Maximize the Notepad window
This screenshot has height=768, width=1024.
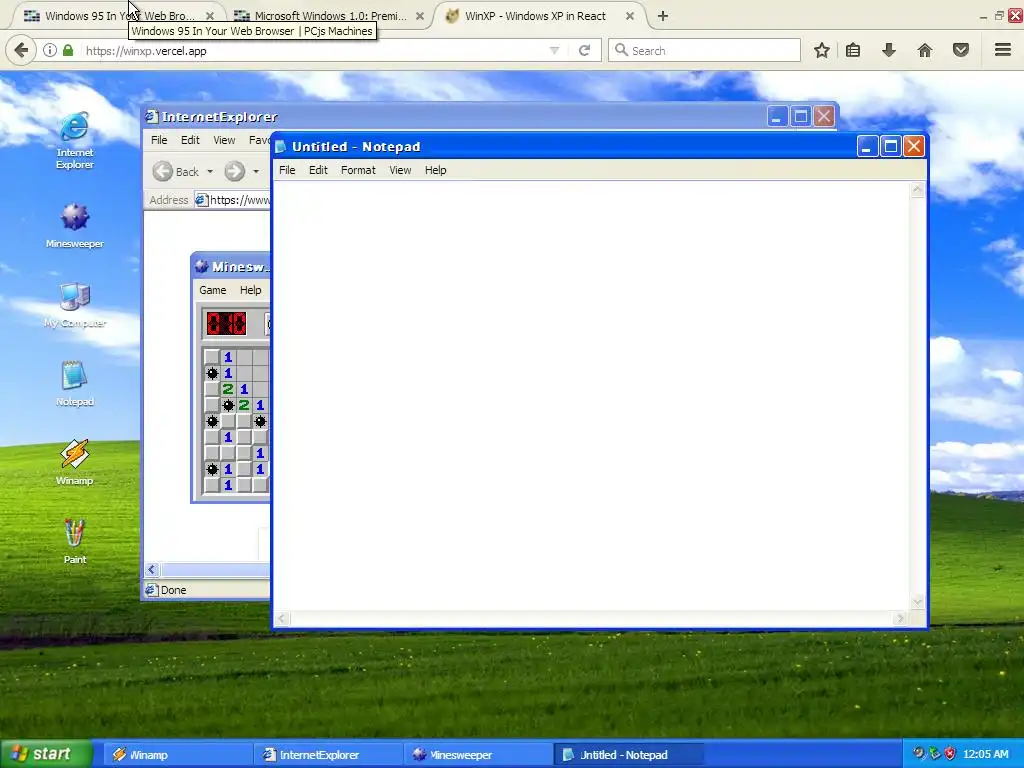click(x=891, y=146)
